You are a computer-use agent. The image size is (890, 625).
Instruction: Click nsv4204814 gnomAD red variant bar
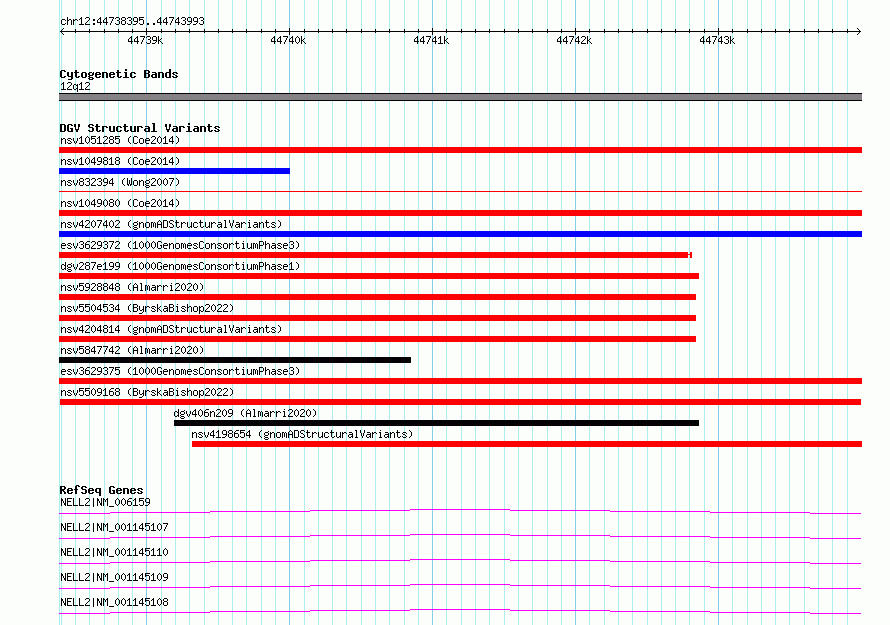377,339
